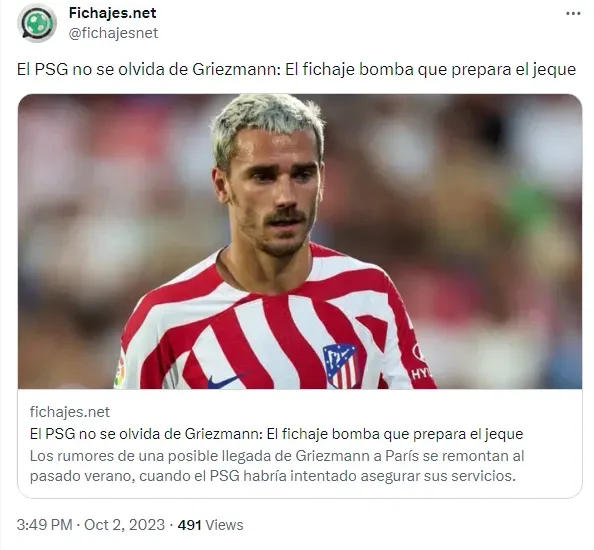
Task: Click the Atlético Madrid crest on jersey
Action: pyautogui.click(x=341, y=365)
